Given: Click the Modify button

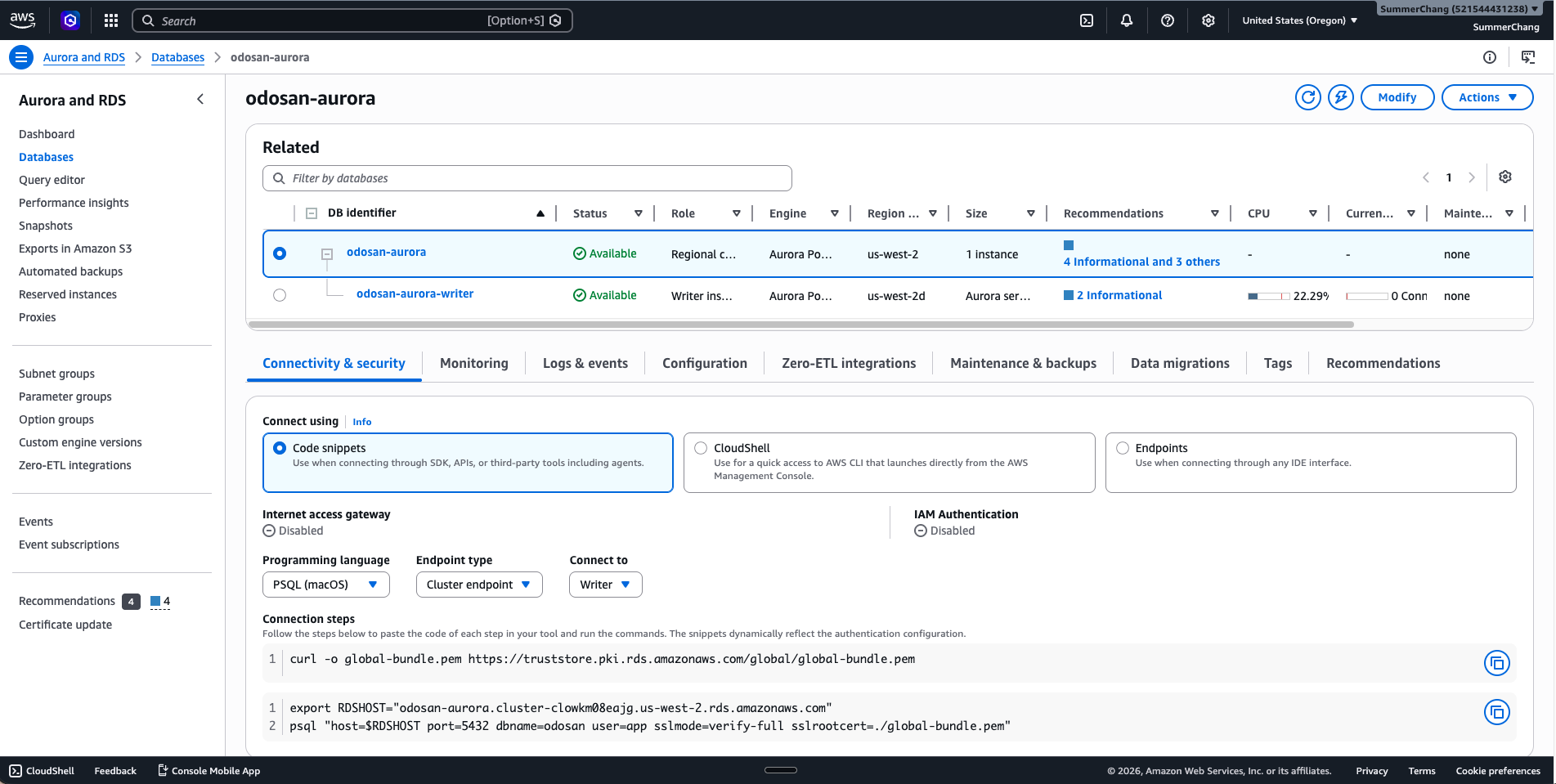Looking at the screenshot, I should [1397, 97].
